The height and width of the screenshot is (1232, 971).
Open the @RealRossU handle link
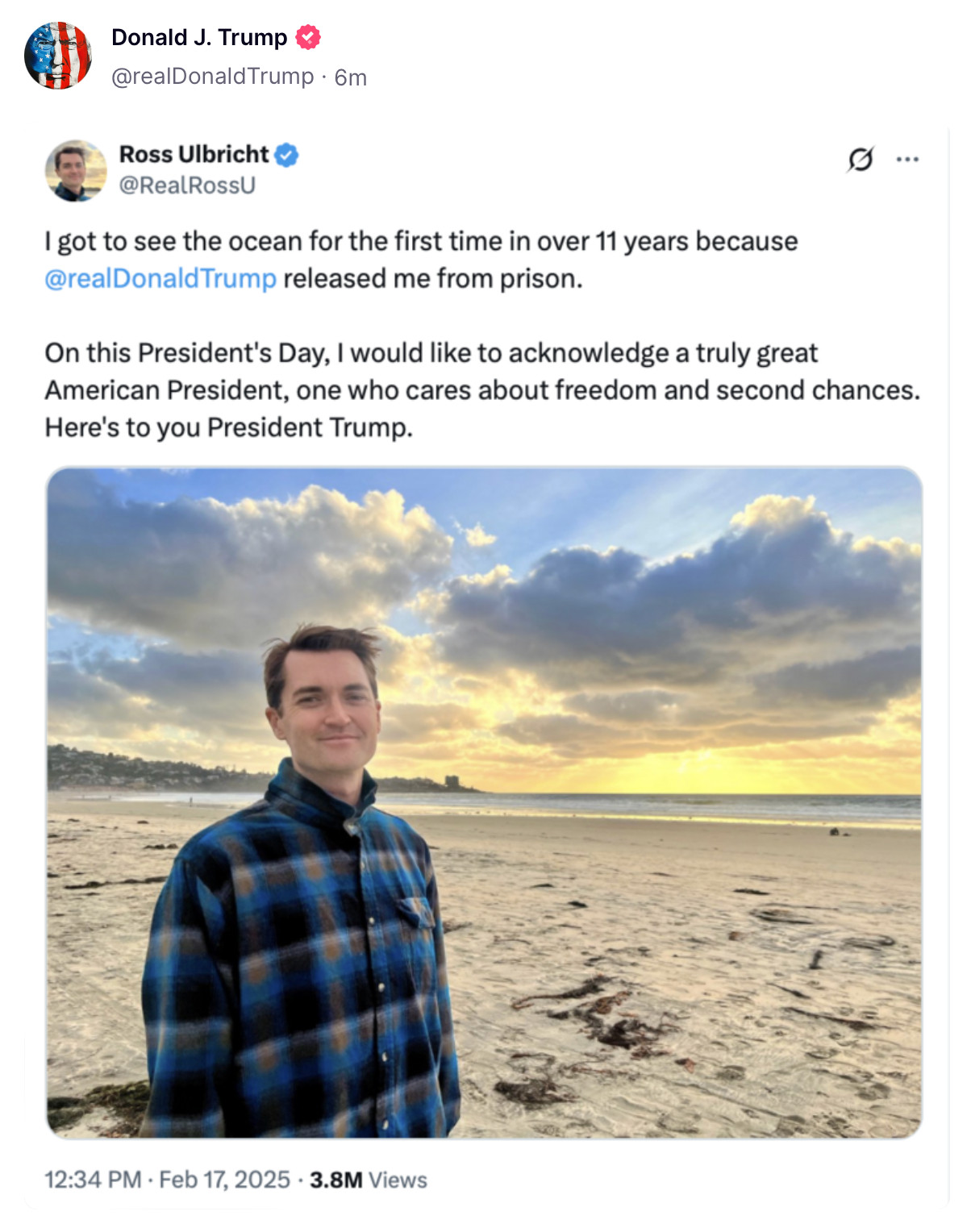187,185
